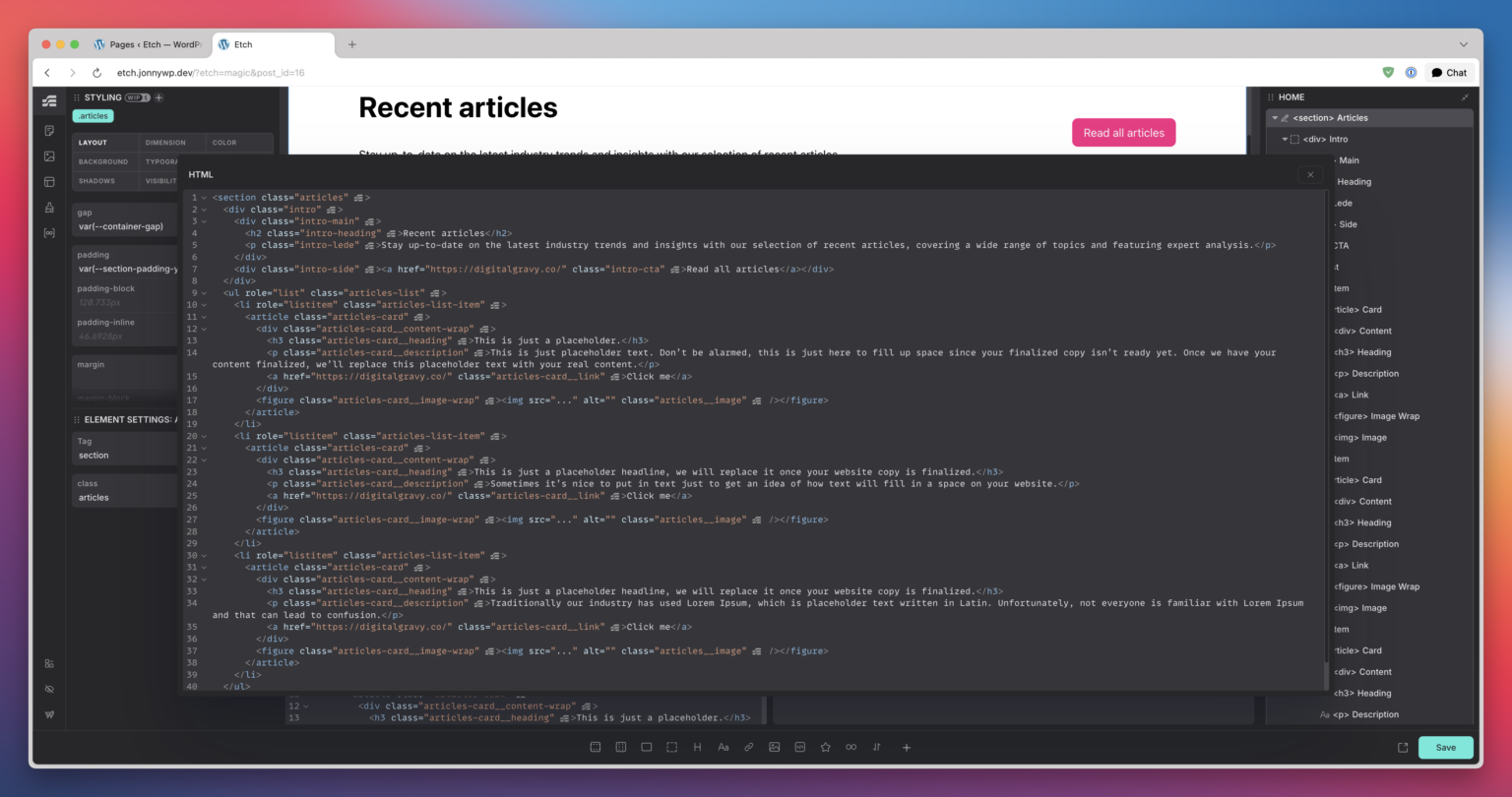This screenshot has height=797, width=1512.
Task: Toggle the crossed-eye visibility icon in sidebar
Action: 49,689
